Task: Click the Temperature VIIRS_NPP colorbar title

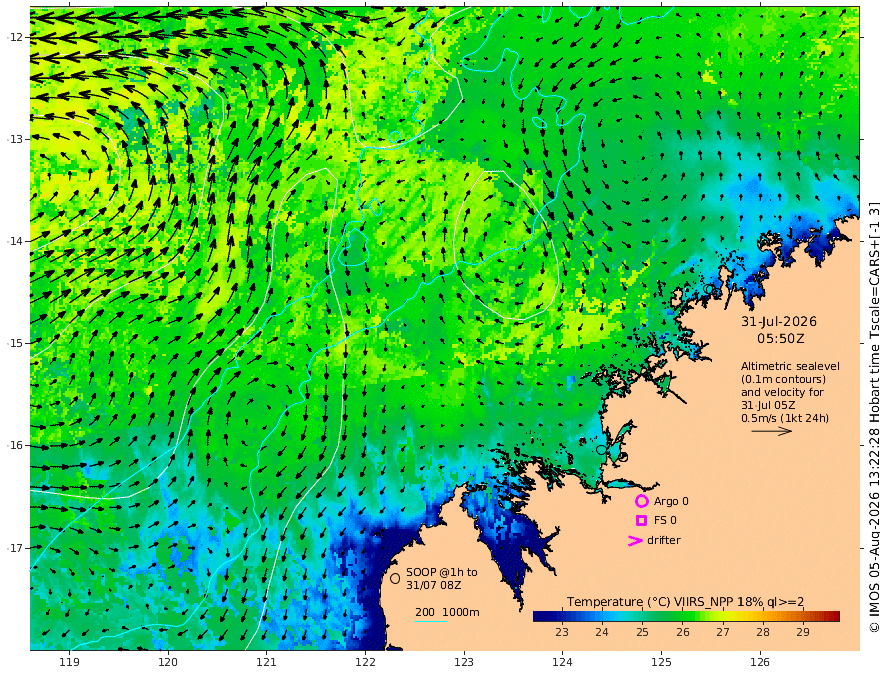Action: click(685, 602)
